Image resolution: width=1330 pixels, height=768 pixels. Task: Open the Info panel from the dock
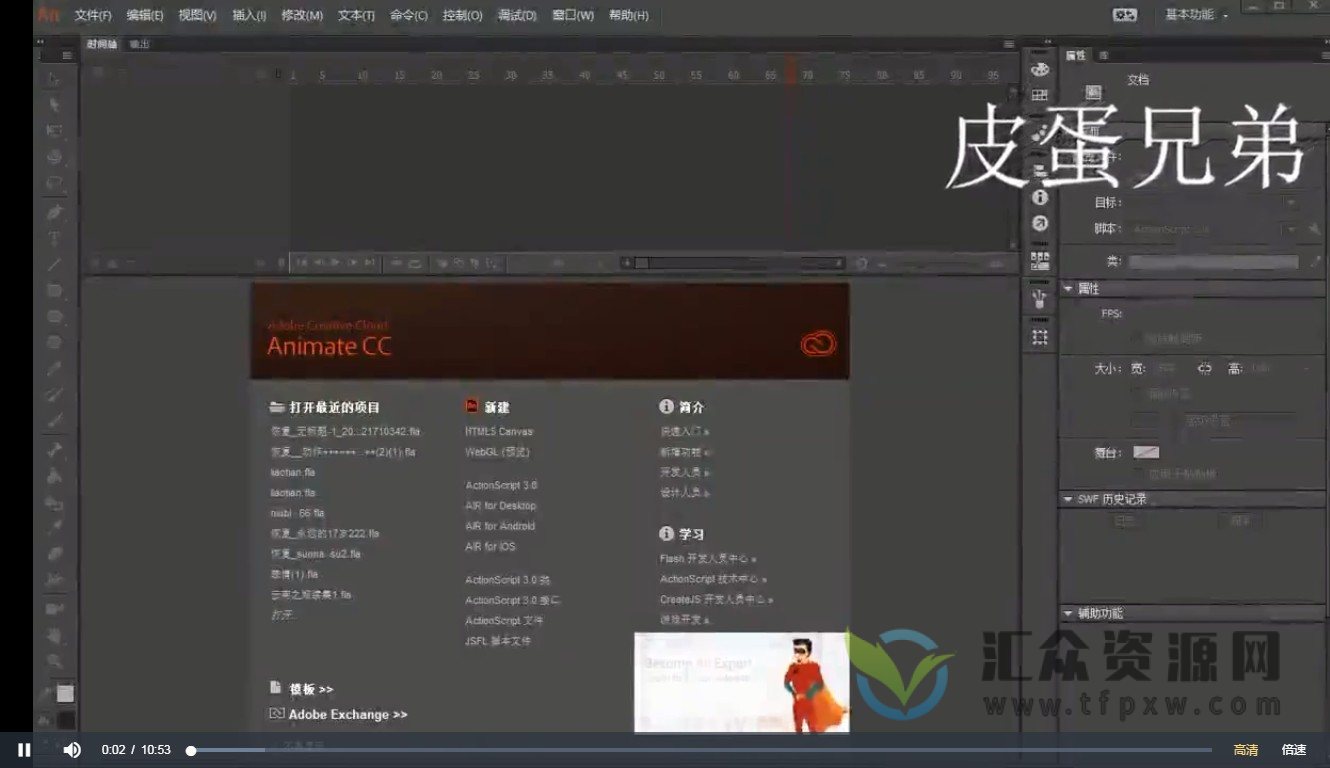click(x=1040, y=199)
